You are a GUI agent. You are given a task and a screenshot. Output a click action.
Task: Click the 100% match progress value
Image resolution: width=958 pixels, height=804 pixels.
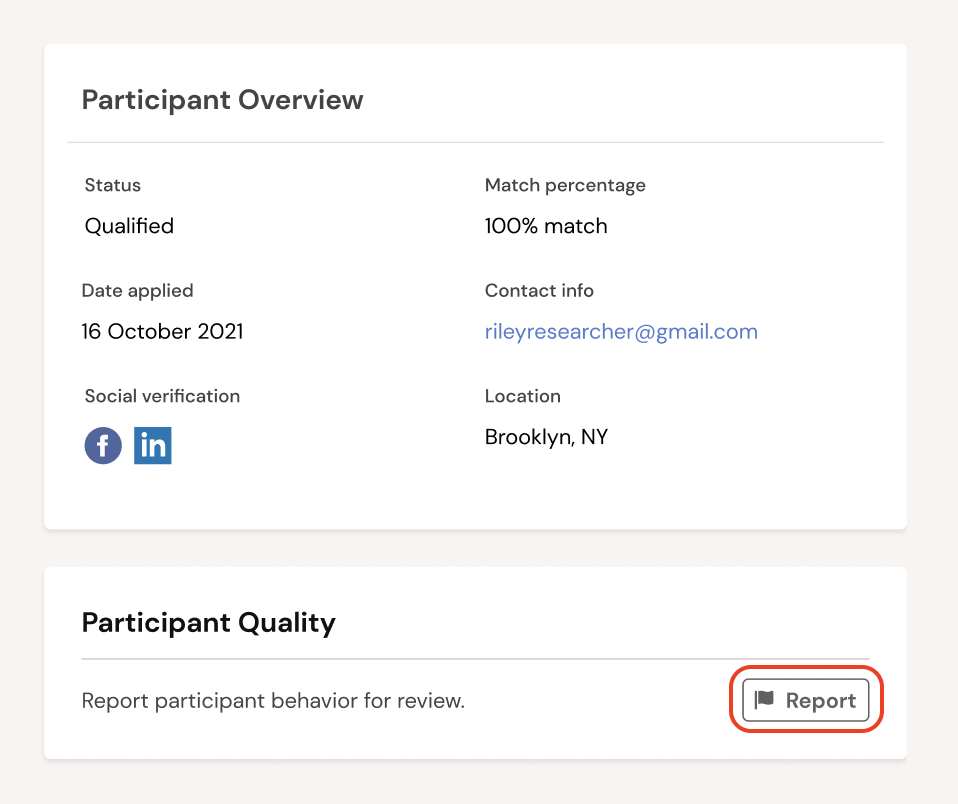click(x=546, y=226)
